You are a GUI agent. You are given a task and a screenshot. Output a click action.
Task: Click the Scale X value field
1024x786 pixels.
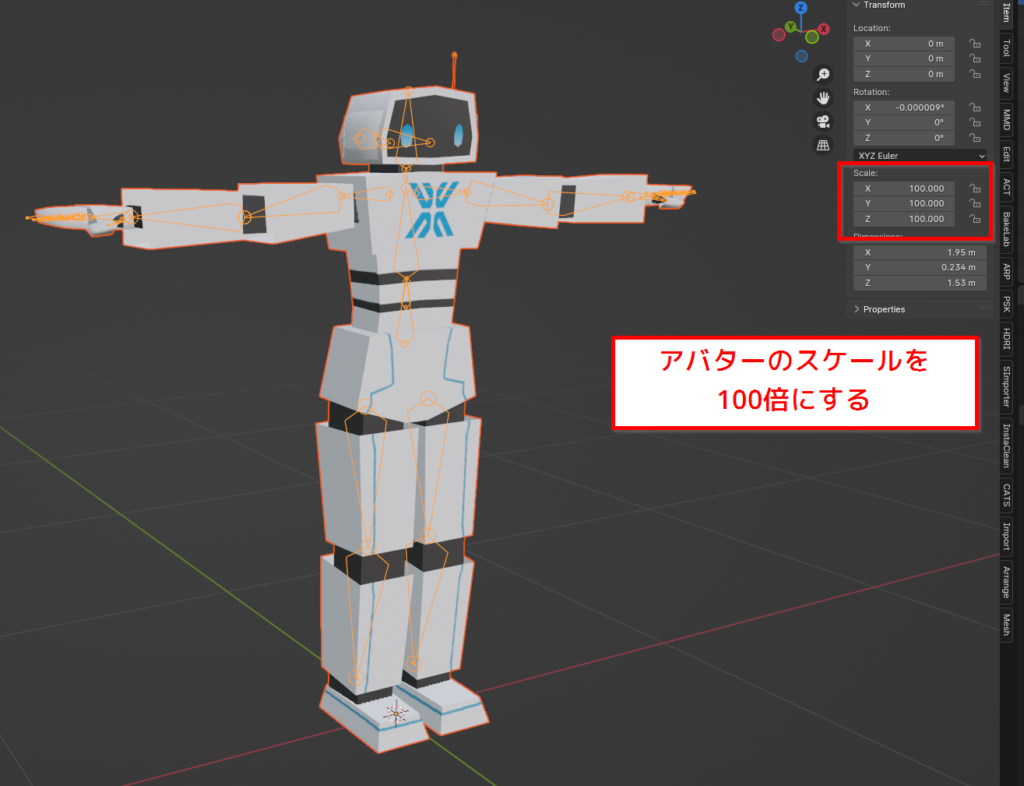point(904,189)
